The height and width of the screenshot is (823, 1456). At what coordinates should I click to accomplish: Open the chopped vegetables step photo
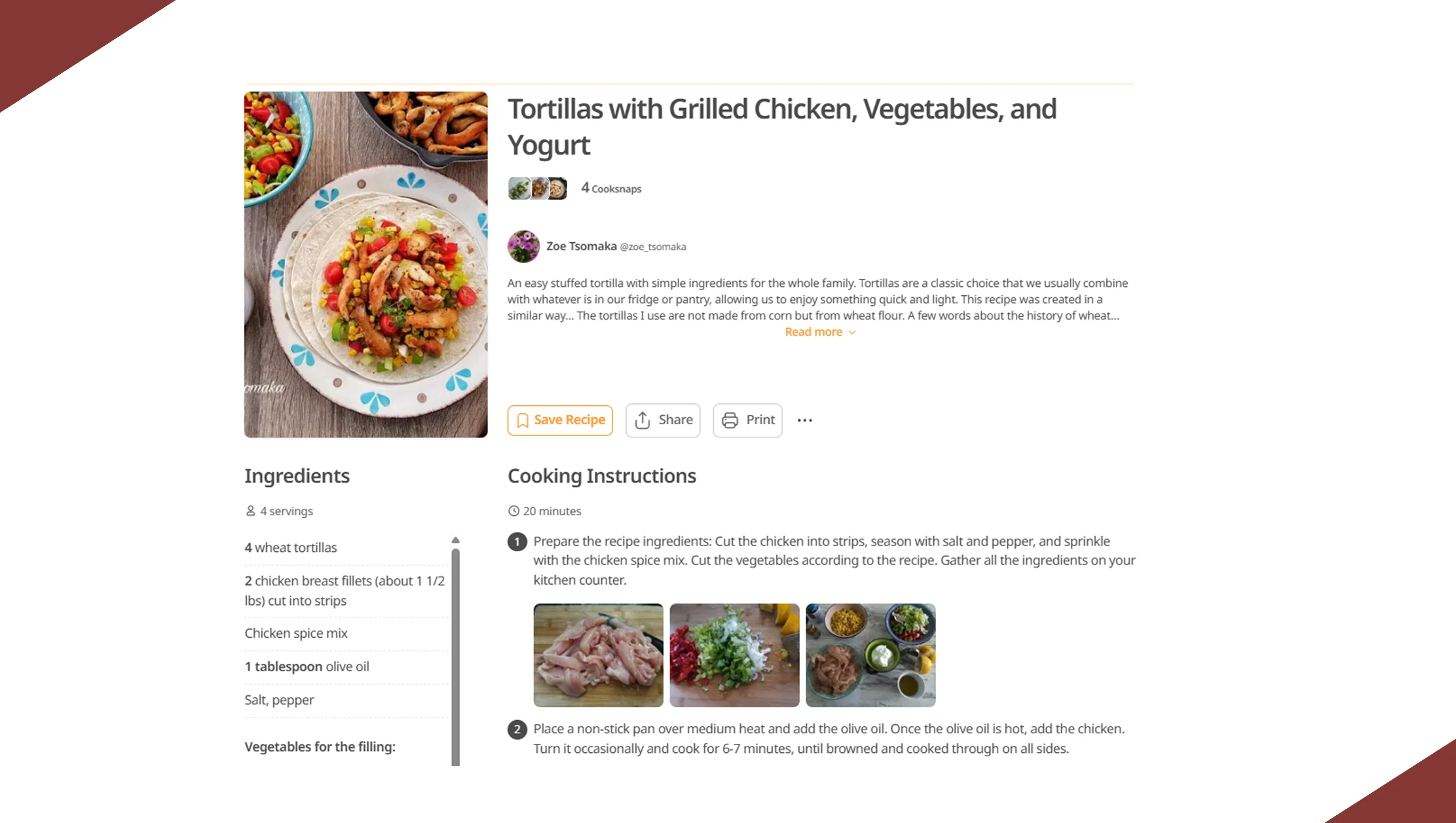[734, 655]
